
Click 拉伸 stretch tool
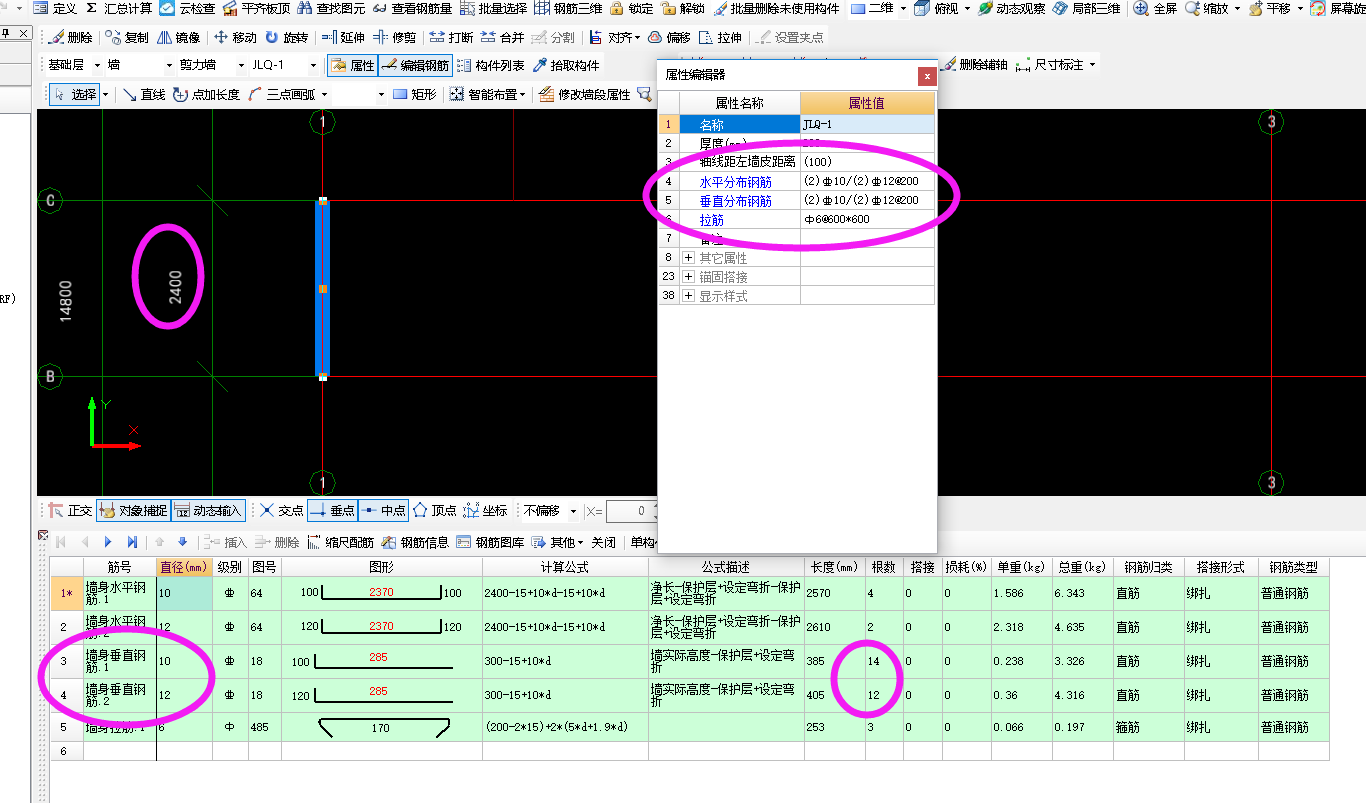pos(720,38)
